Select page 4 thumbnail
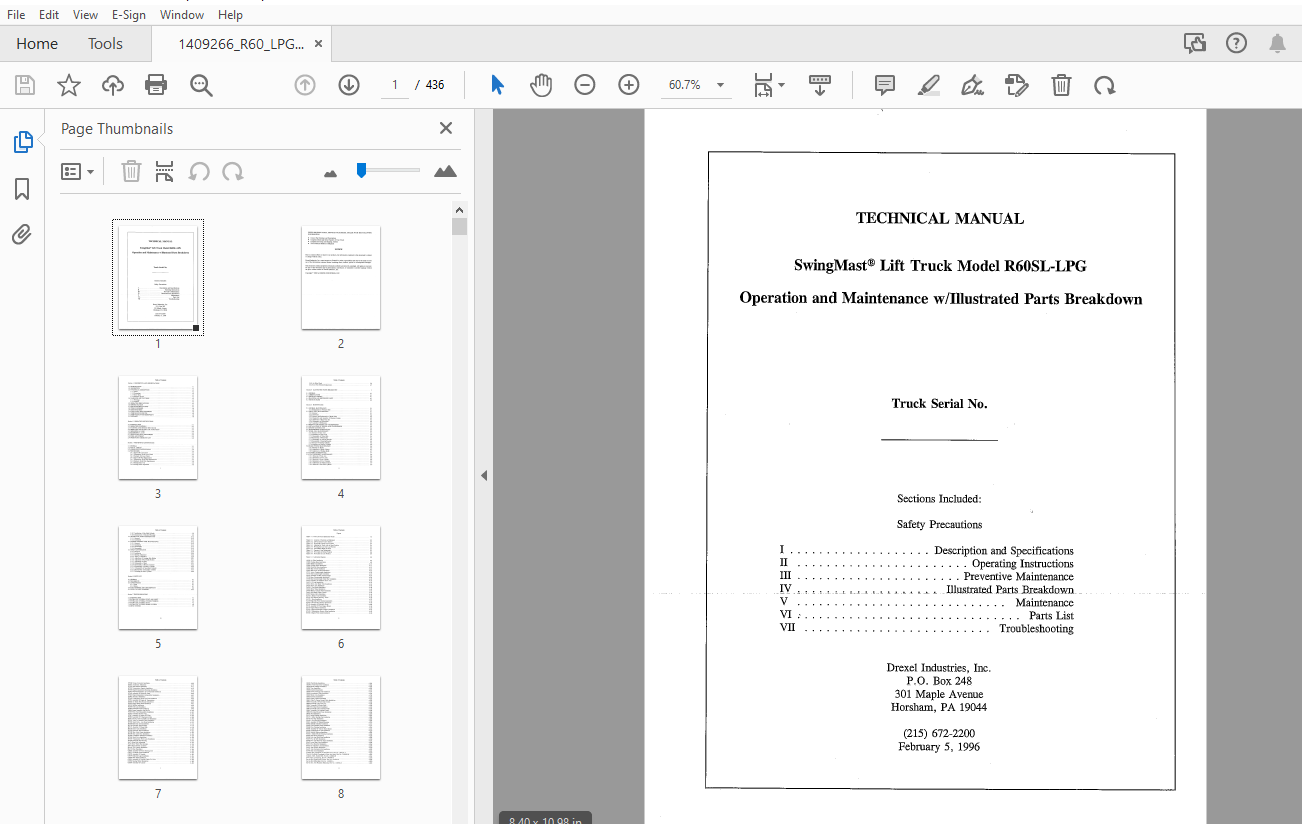 click(x=340, y=427)
